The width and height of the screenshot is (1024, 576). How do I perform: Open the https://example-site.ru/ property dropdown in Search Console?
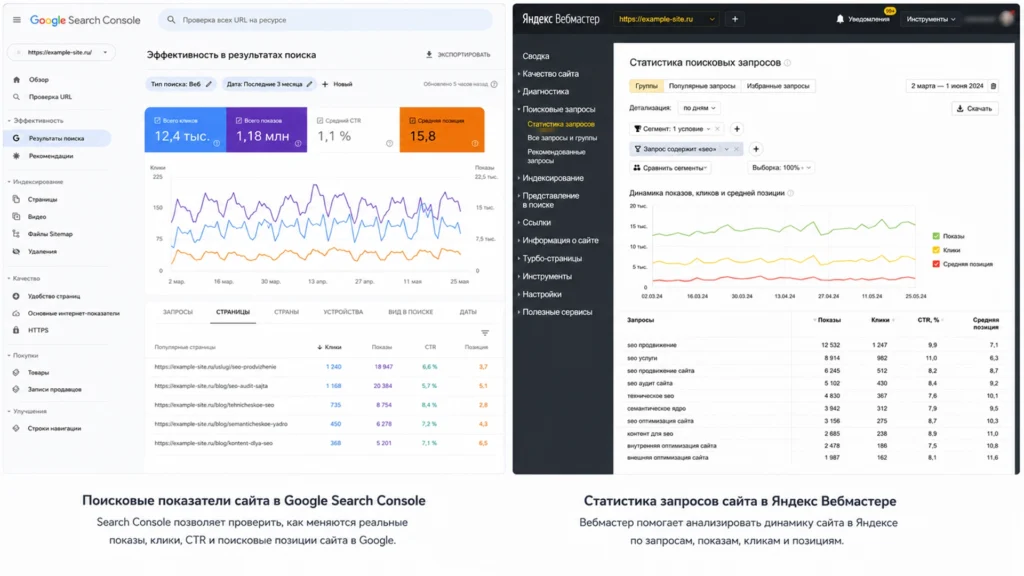[x=62, y=52]
